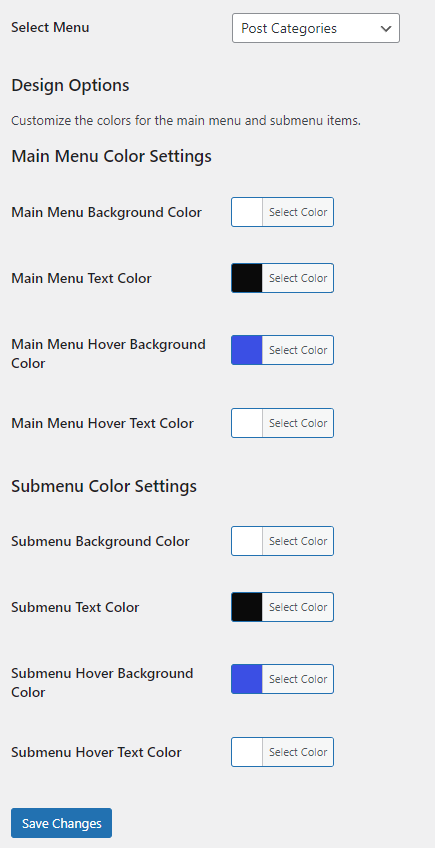Image resolution: width=435 pixels, height=848 pixels.
Task: Click the chevron arrow in Post Categories box
Action: 386,29
